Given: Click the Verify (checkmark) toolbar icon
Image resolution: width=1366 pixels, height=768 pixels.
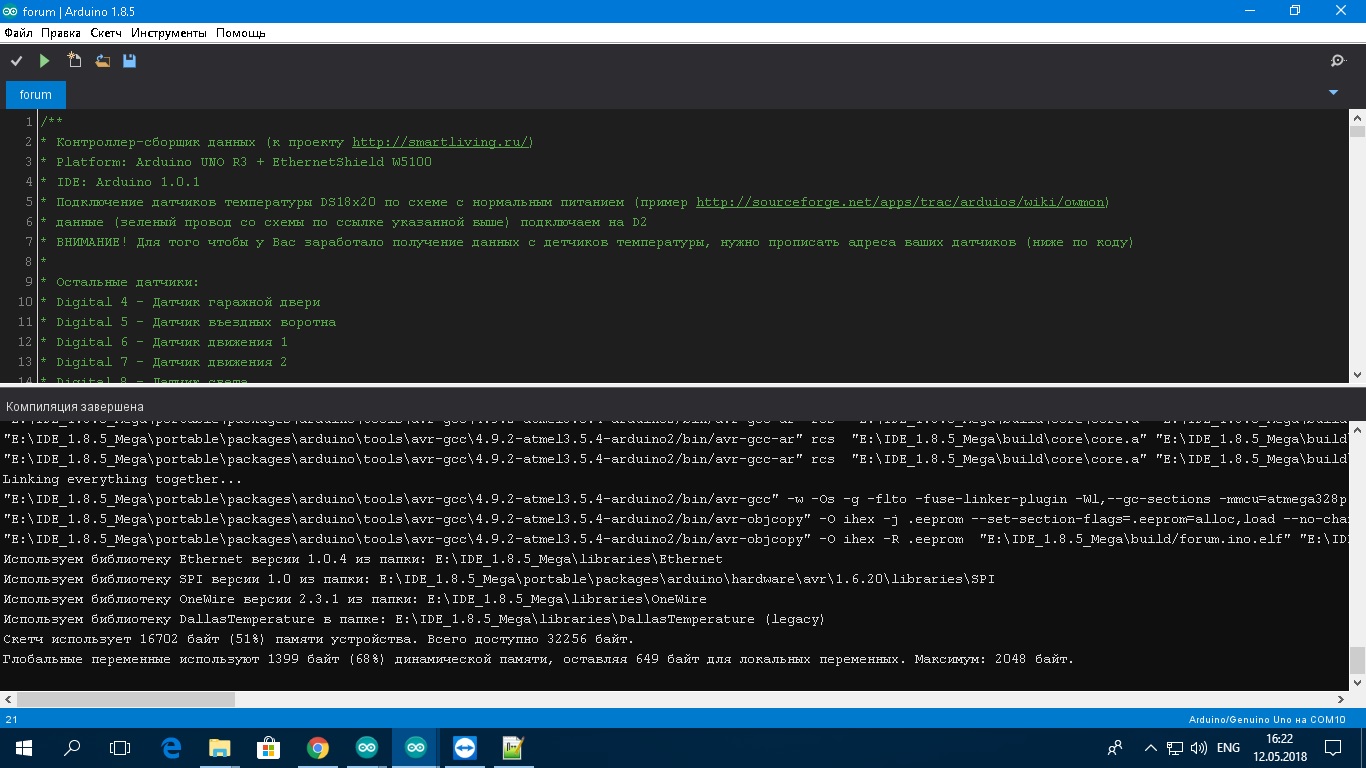Looking at the screenshot, I should (17, 61).
